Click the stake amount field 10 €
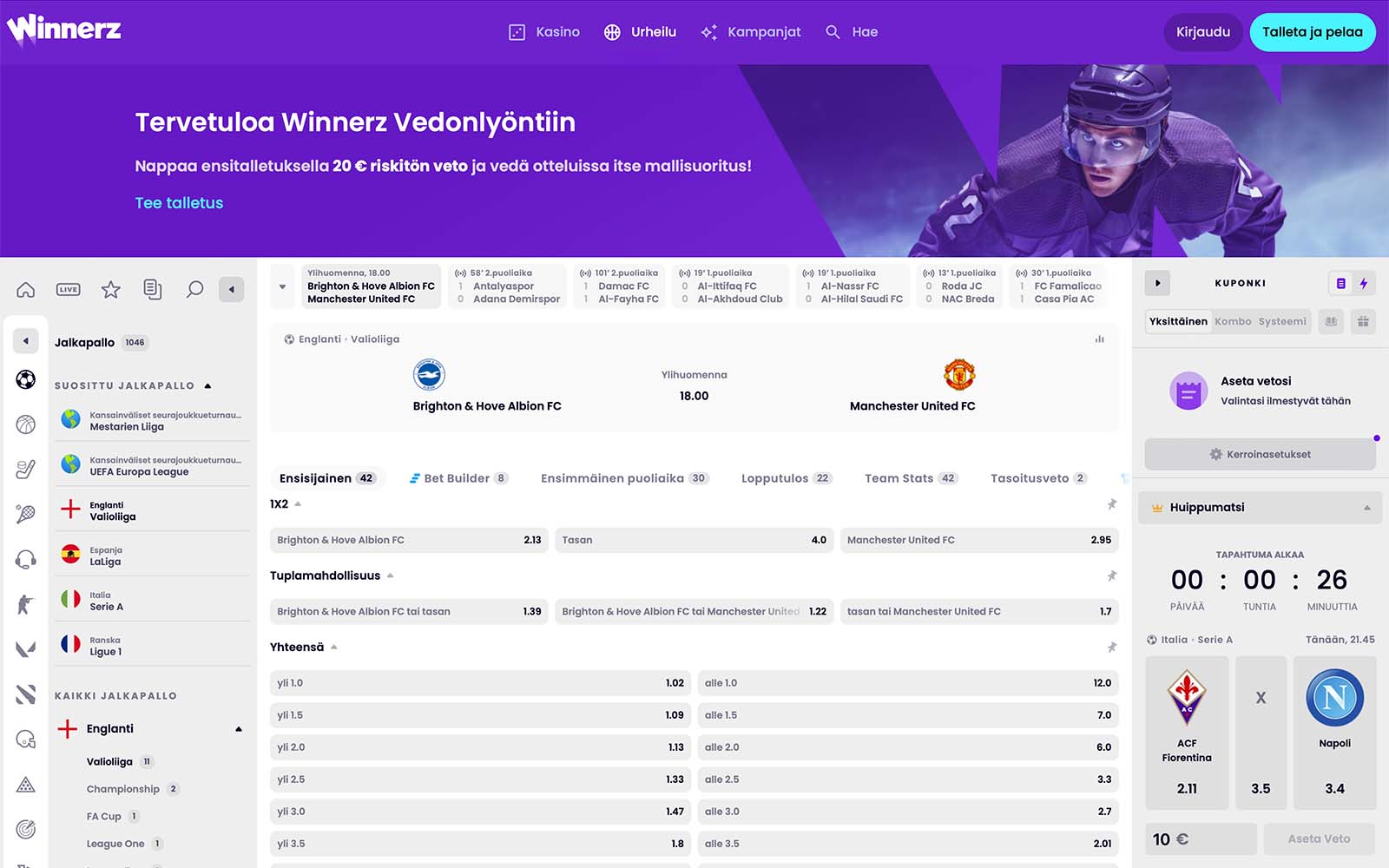The width and height of the screenshot is (1389, 868). pos(1200,839)
